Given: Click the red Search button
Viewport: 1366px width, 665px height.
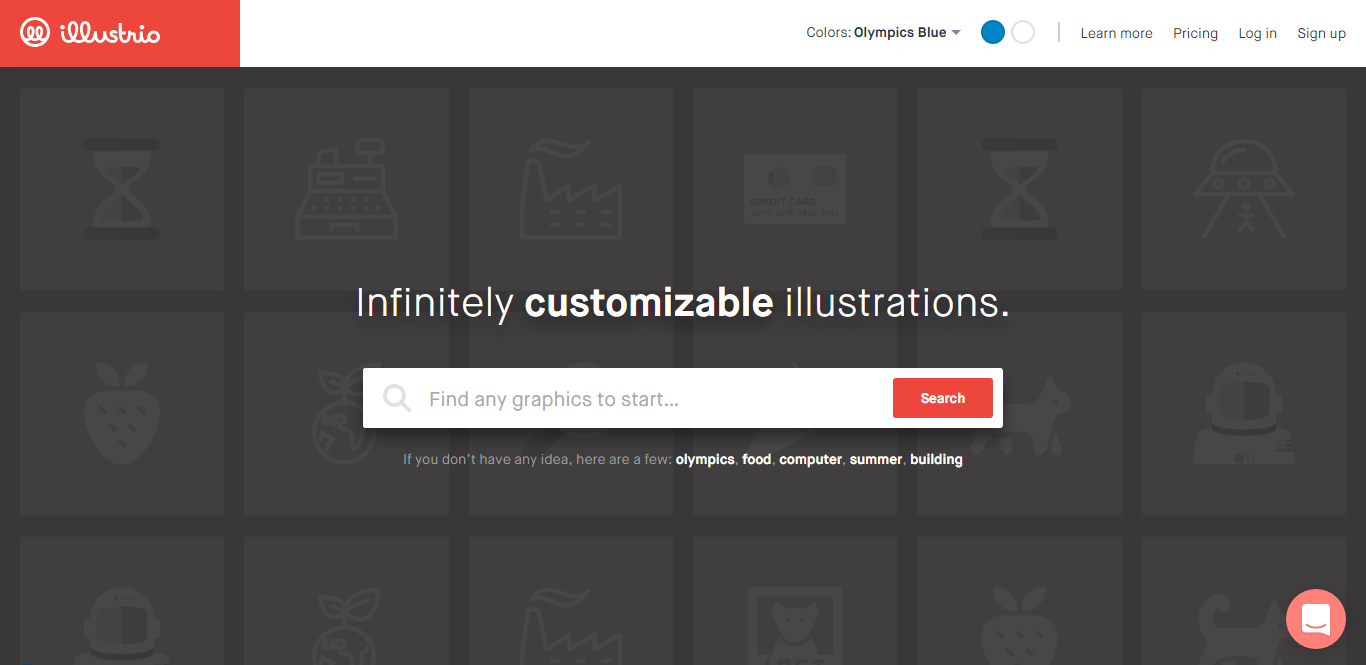Looking at the screenshot, I should click(942, 398).
